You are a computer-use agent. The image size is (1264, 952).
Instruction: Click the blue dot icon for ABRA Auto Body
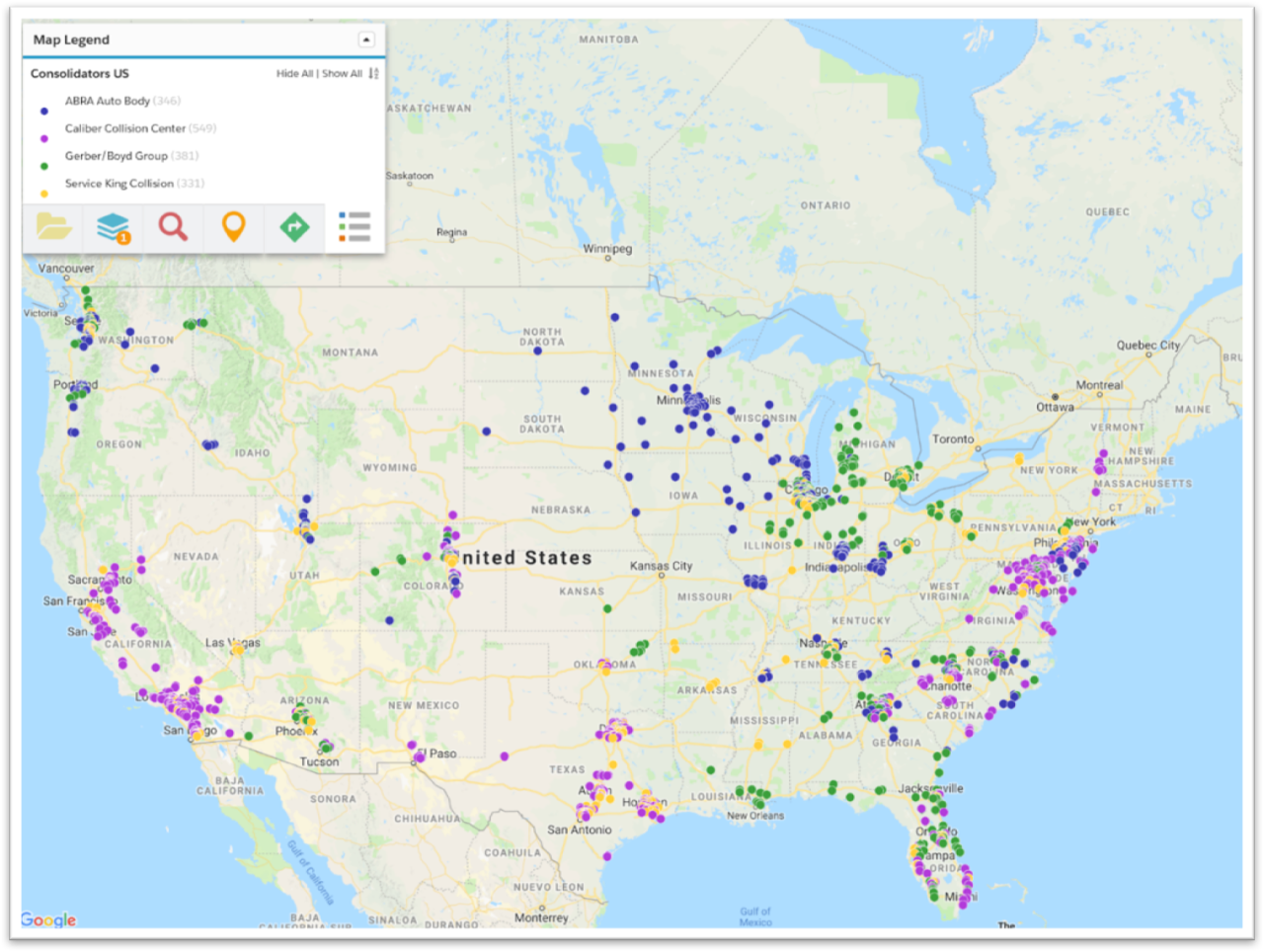pyautogui.click(x=43, y=111)
